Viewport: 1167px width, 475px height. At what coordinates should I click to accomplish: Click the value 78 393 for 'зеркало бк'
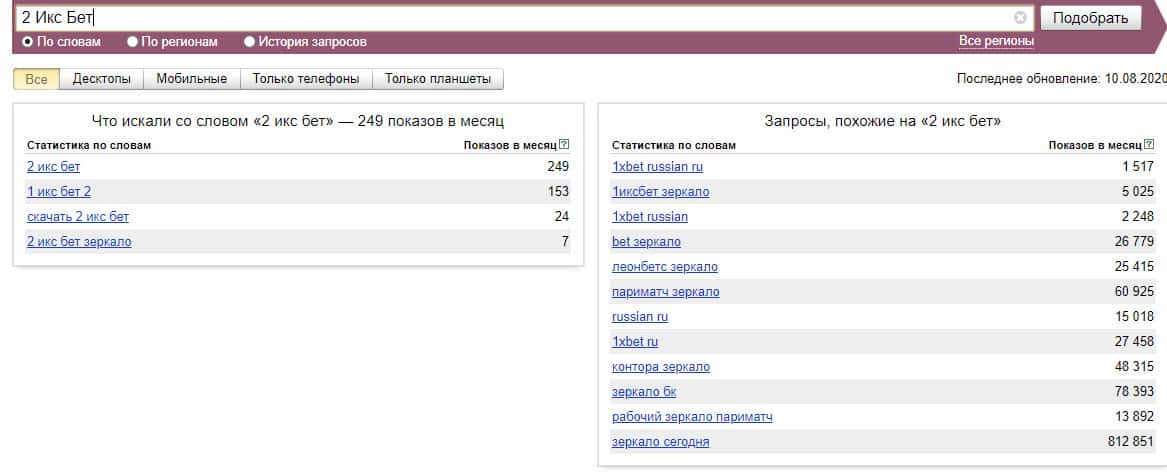coord(1134,392)
